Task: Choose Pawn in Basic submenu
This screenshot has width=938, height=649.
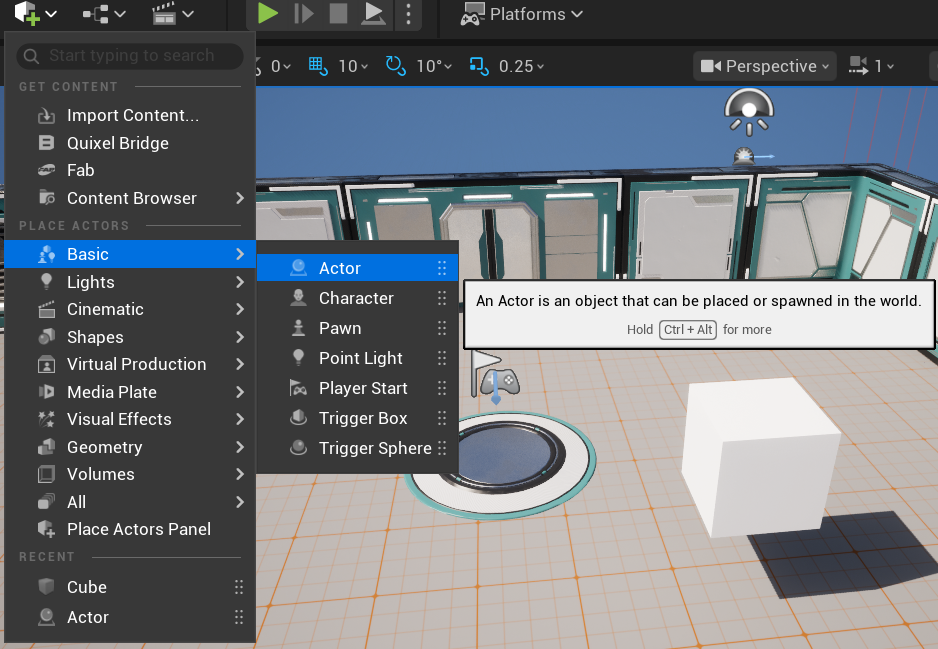Action: coord(357,328)
